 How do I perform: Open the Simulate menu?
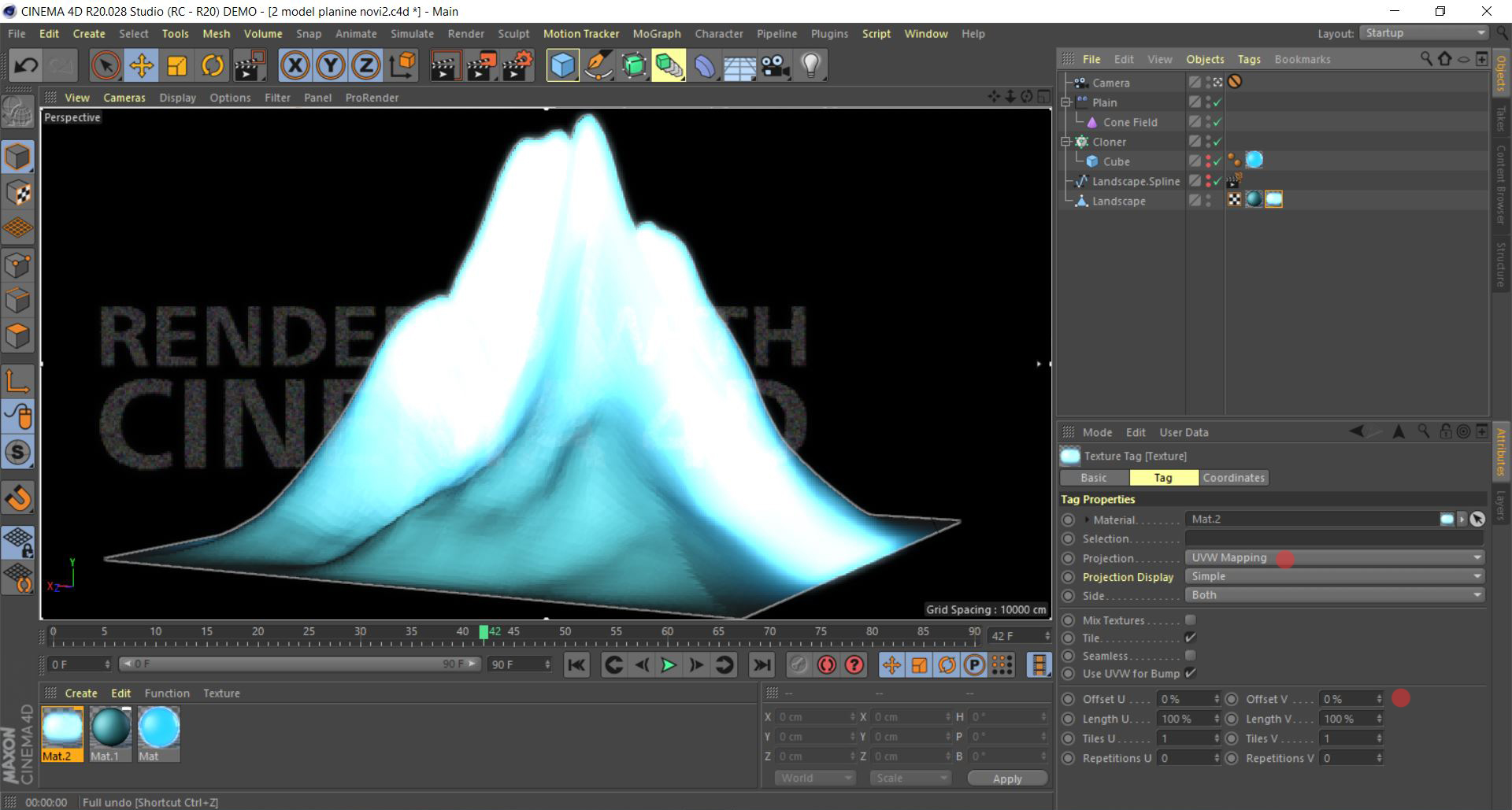(412, 34)
